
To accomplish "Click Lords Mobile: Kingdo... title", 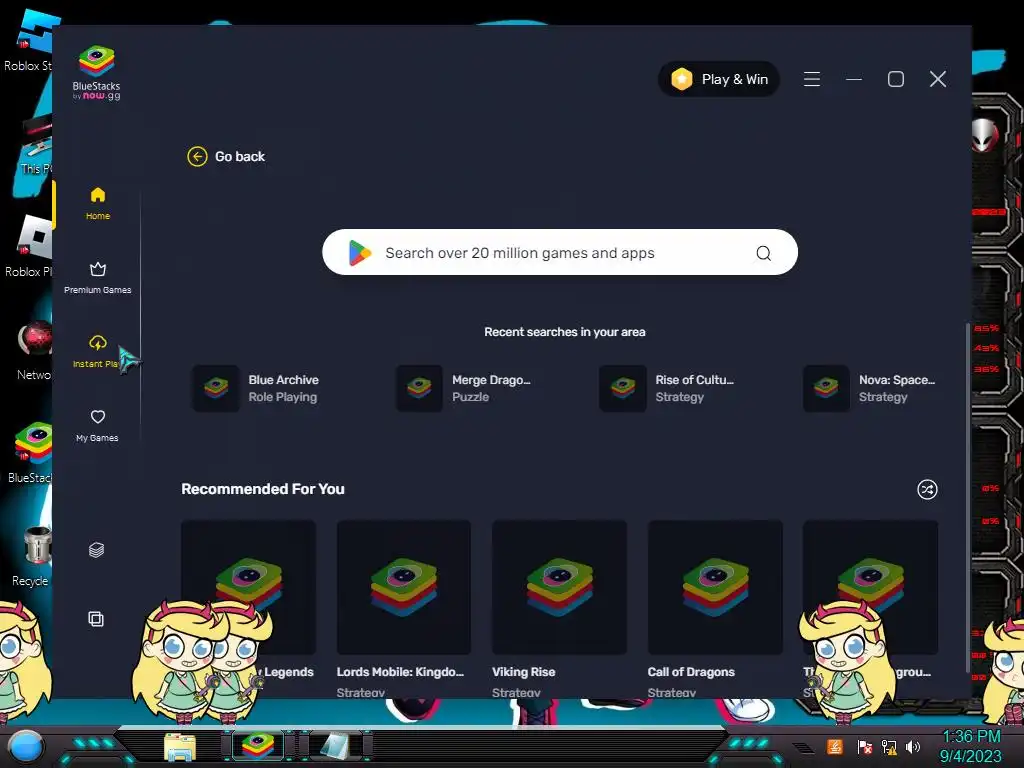I will 400,671.
